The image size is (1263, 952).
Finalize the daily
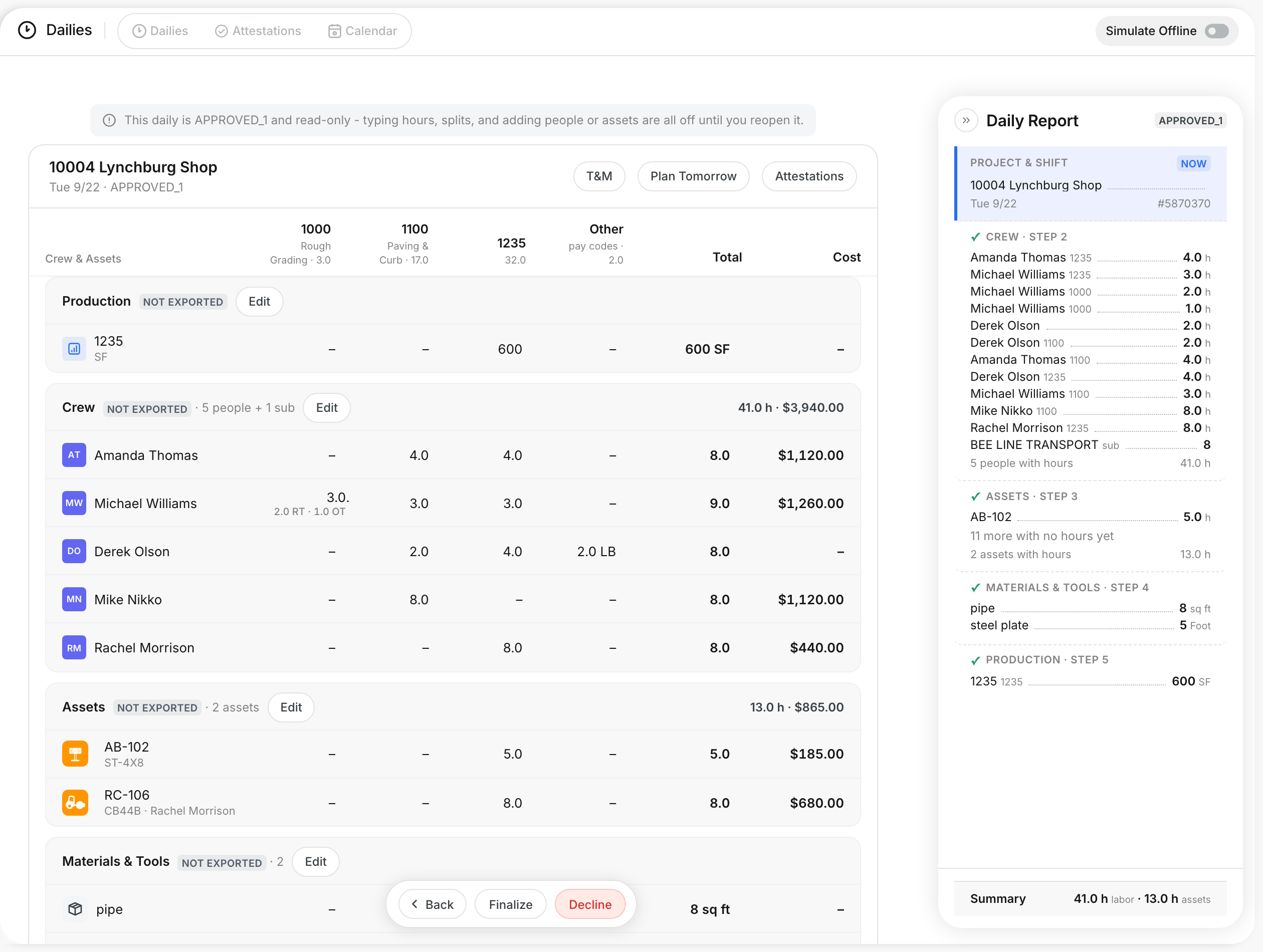(510, 904)
